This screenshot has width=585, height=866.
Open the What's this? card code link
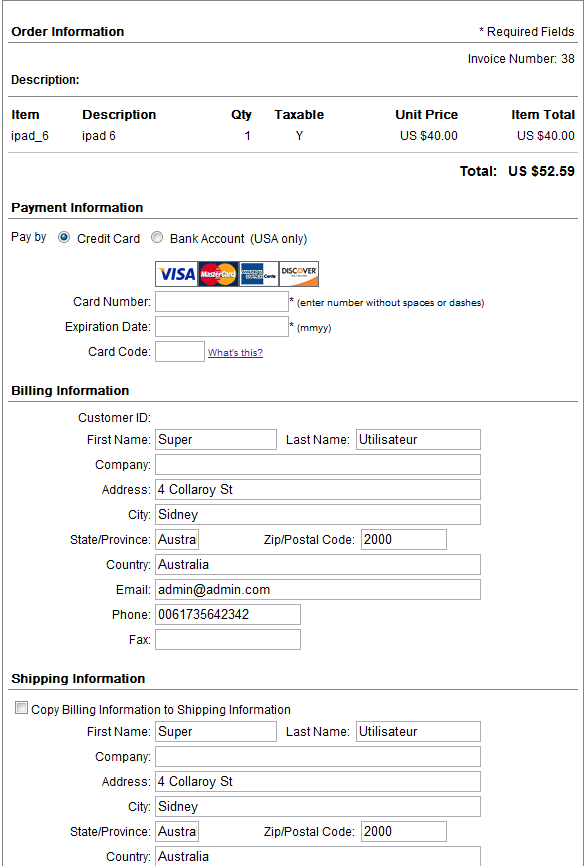click(235, 353)
